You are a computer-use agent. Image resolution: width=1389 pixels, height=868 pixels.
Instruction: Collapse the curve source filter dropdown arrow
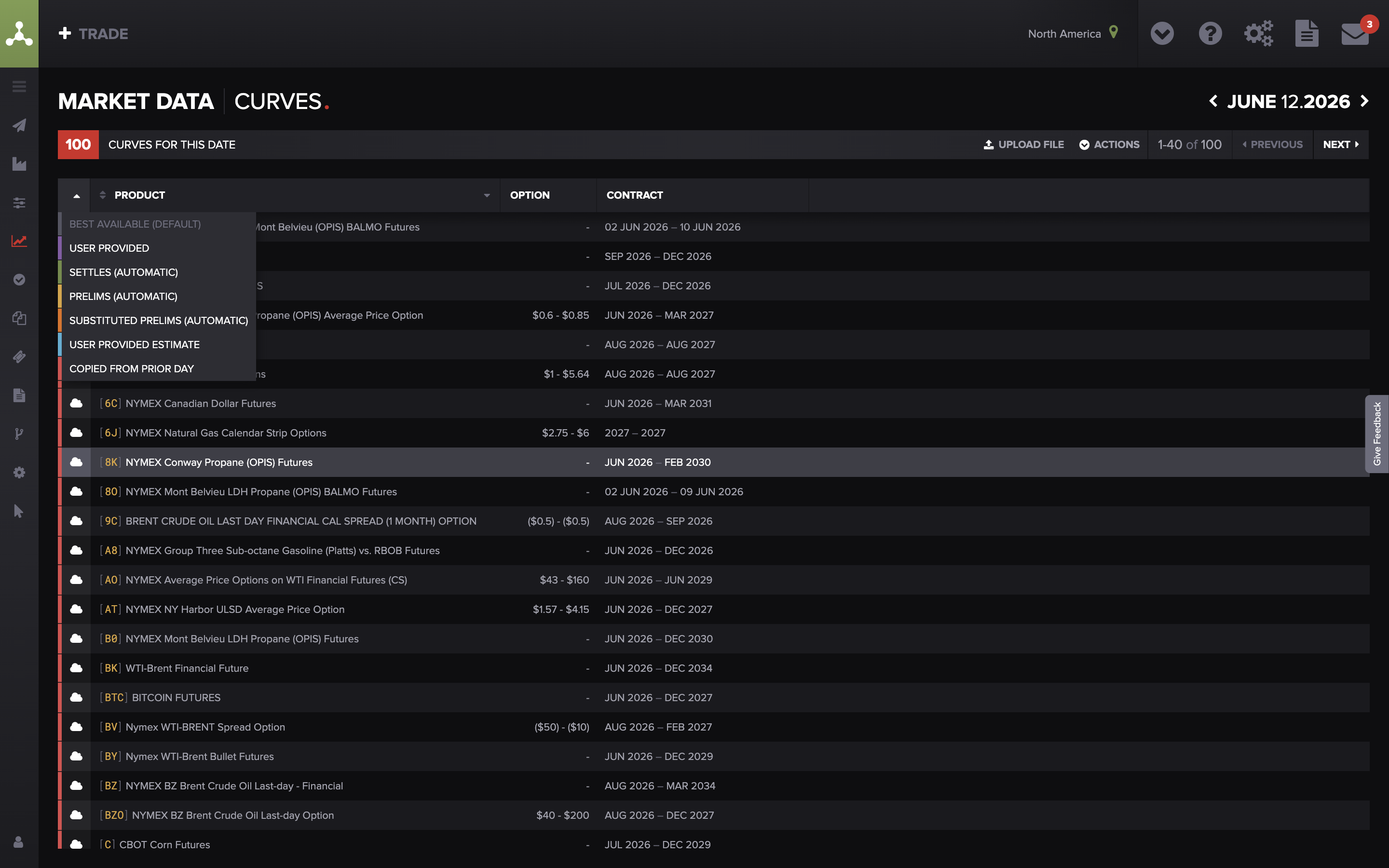tap(76, 196)
